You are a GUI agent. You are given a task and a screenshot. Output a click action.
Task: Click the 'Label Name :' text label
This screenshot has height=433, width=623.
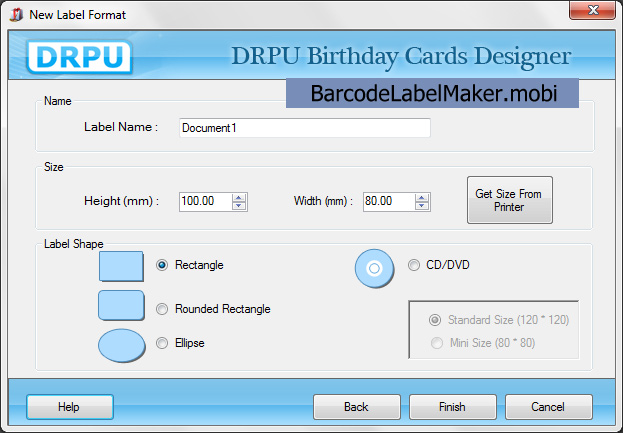[121, 127]
